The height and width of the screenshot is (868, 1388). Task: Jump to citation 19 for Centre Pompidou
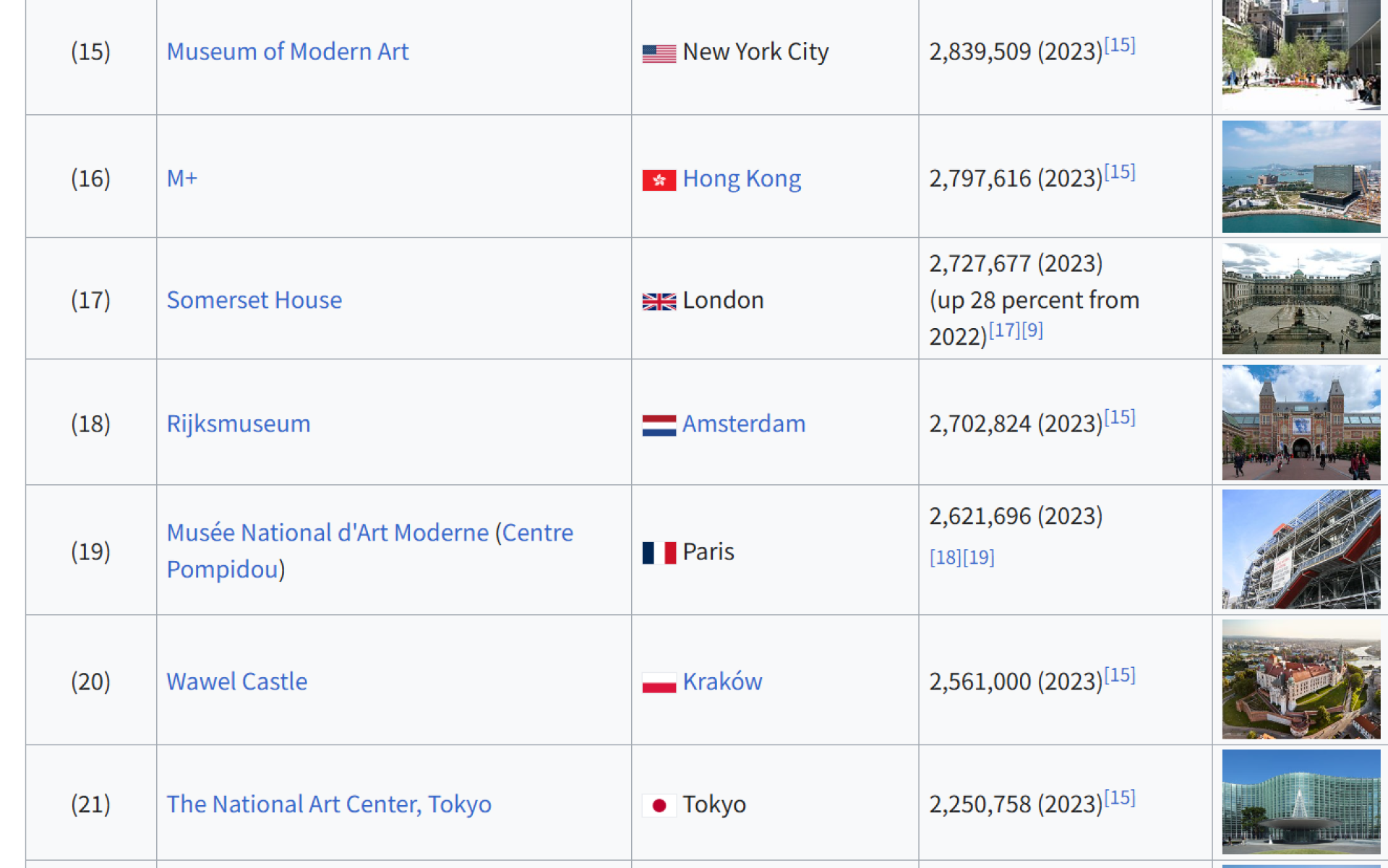tap(979, 557)
